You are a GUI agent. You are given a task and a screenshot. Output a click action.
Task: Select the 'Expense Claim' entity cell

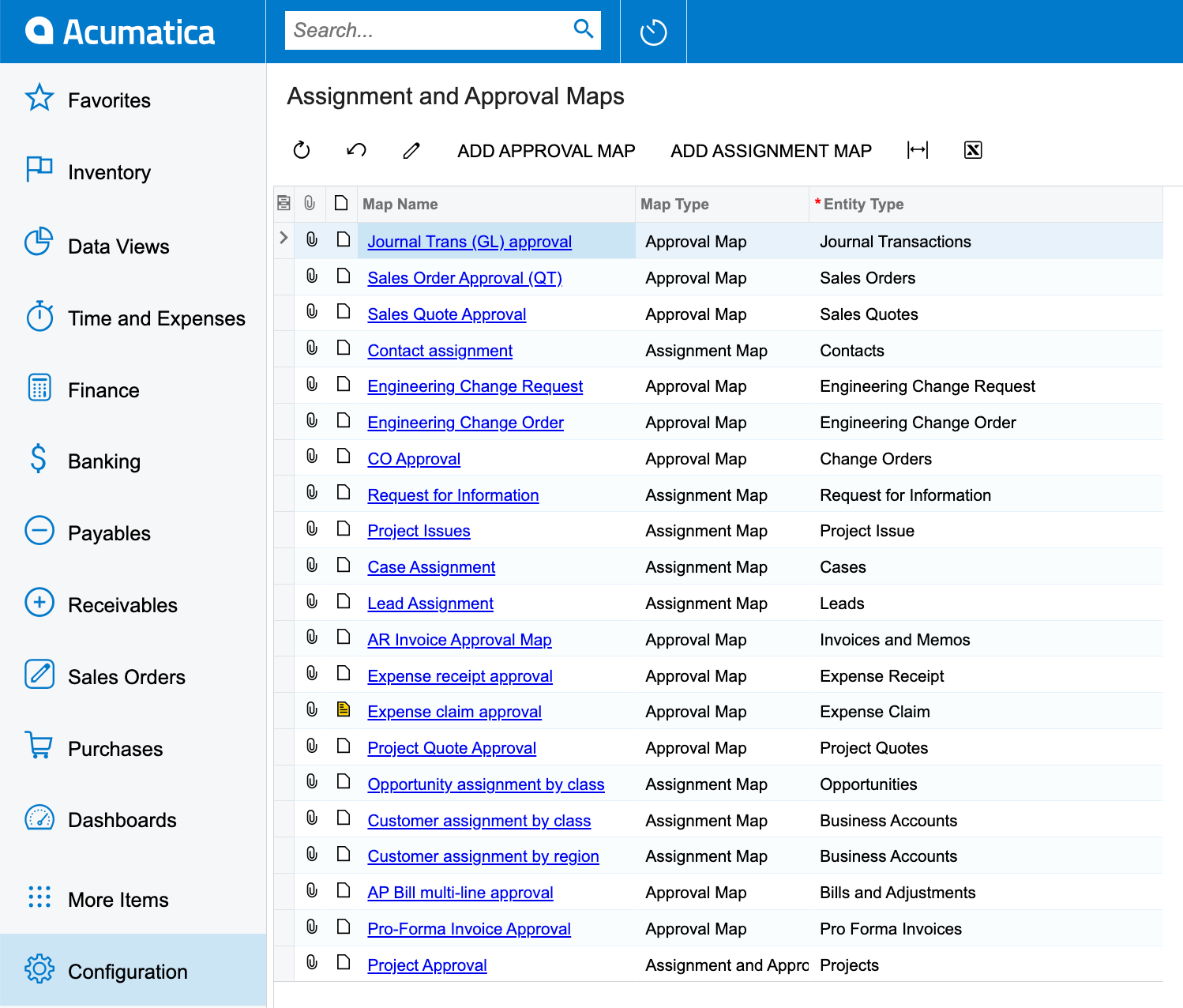coord(986,712)
